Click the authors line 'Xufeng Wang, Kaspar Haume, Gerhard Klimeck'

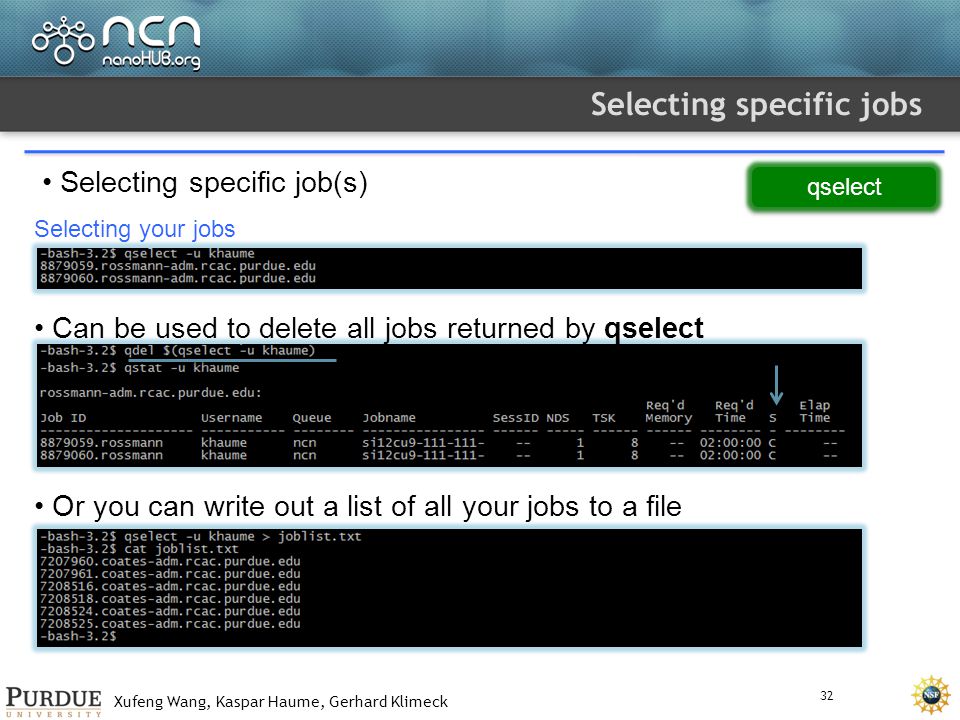tap(280, 702)
